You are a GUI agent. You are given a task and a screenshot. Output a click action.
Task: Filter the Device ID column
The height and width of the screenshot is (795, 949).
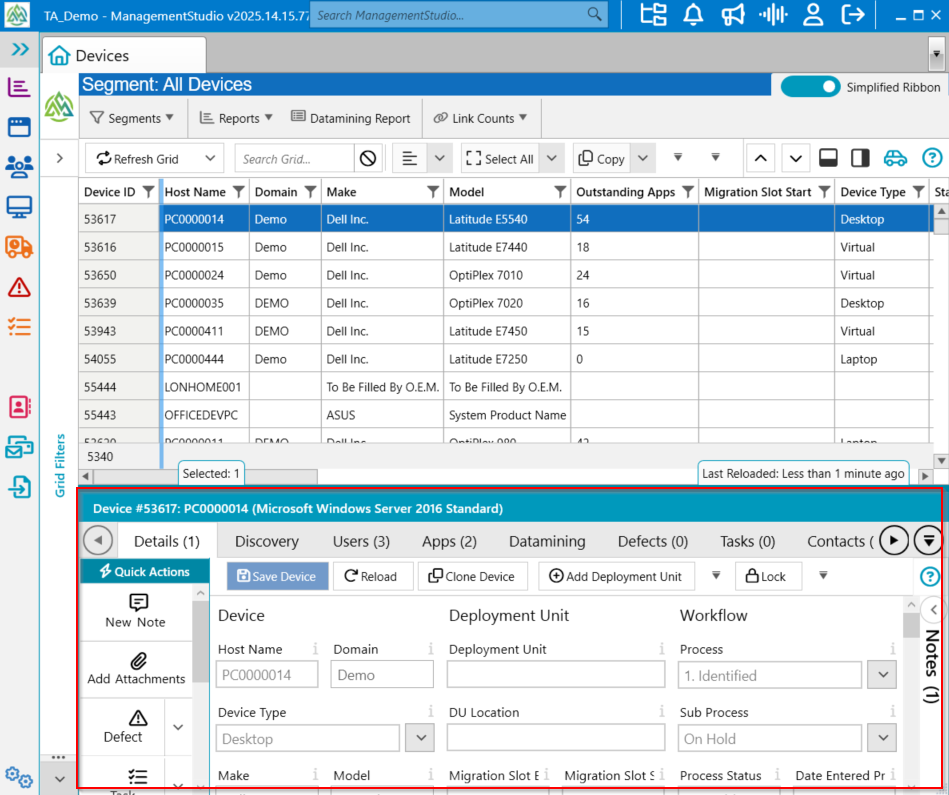click(x=148, y=192)
